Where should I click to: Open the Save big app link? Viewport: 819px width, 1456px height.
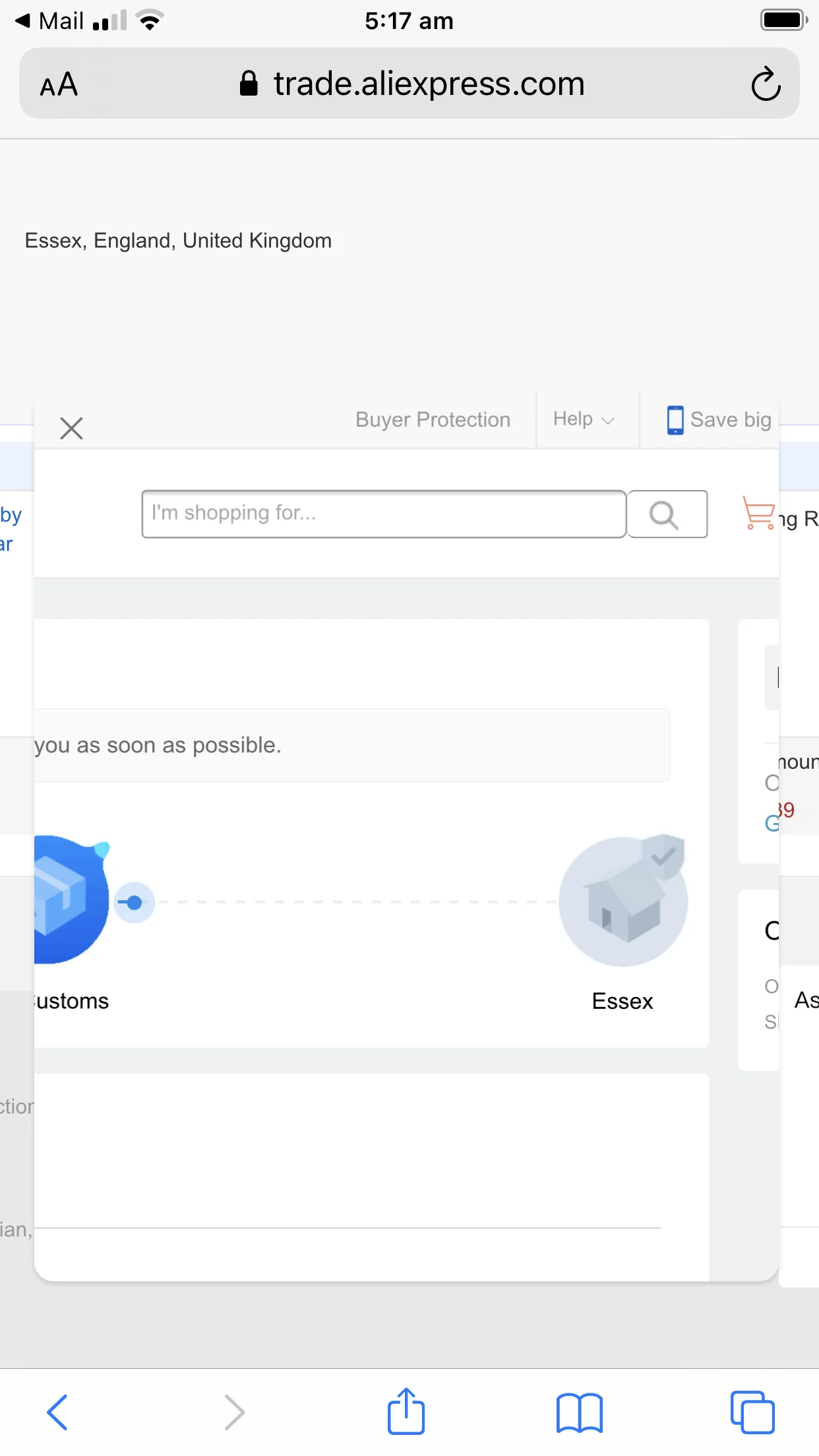[x=731, y=419]
